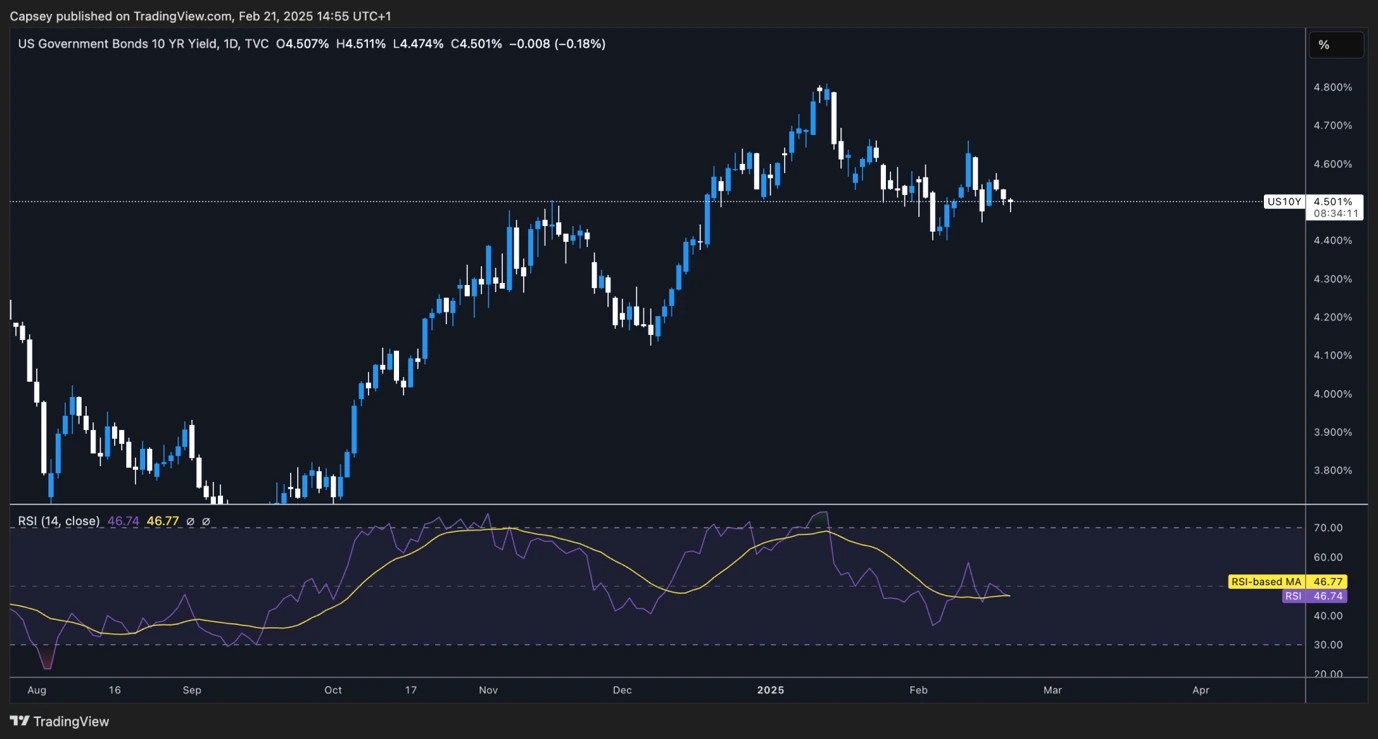Select the 2025 label on the time axis
Viewport: 1378px width, 739px height.
[770, 690]
